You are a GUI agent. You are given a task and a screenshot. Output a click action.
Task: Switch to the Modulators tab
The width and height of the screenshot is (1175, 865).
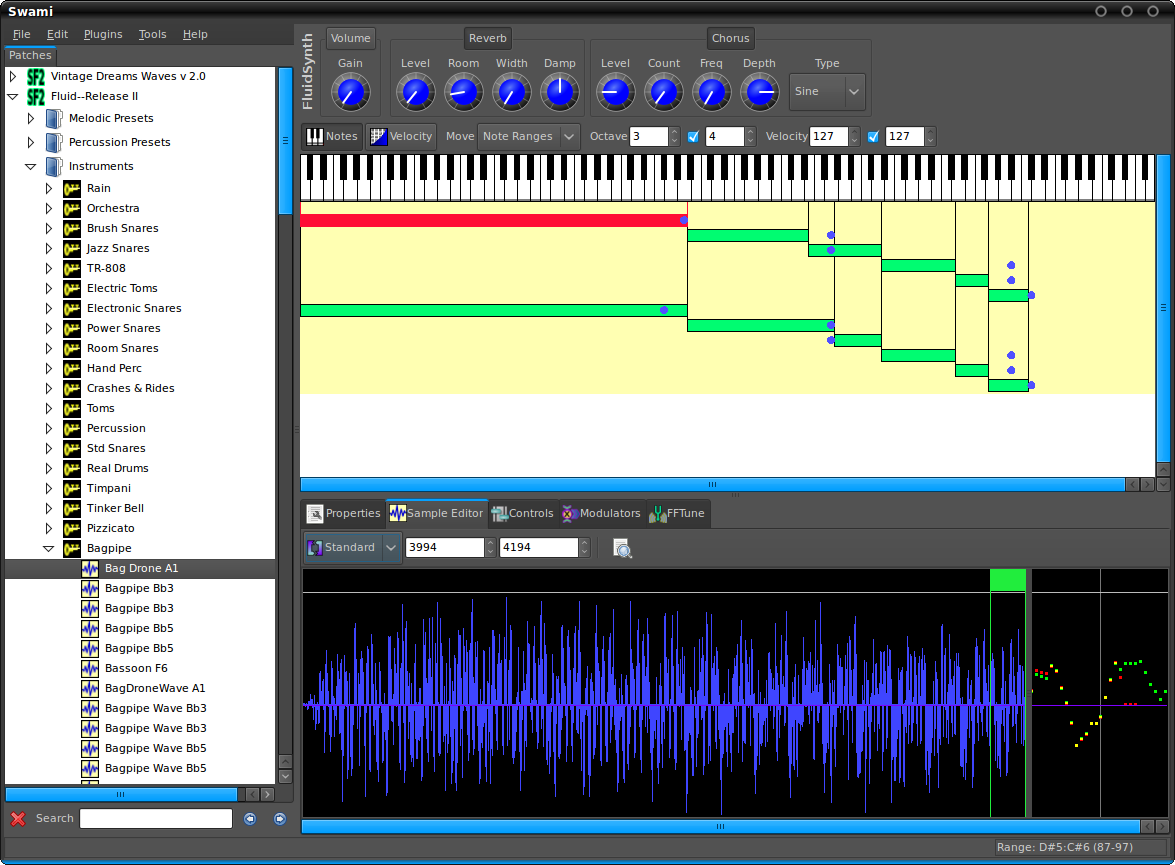pyautogui.click(x=601, y=514)
